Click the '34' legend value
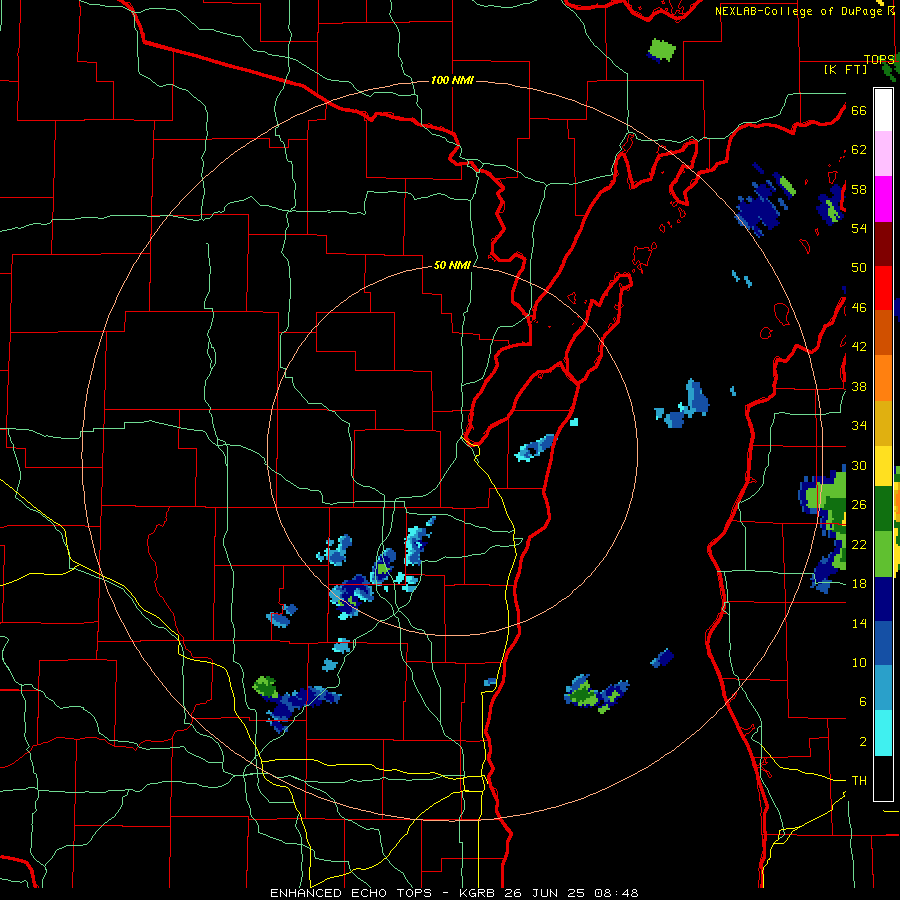This screenshot has width=900, height=900. tap(859, 426)
